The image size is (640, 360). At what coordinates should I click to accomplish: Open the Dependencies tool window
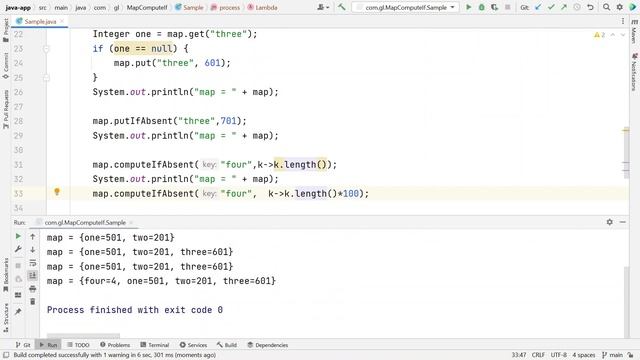pos(268,345)
